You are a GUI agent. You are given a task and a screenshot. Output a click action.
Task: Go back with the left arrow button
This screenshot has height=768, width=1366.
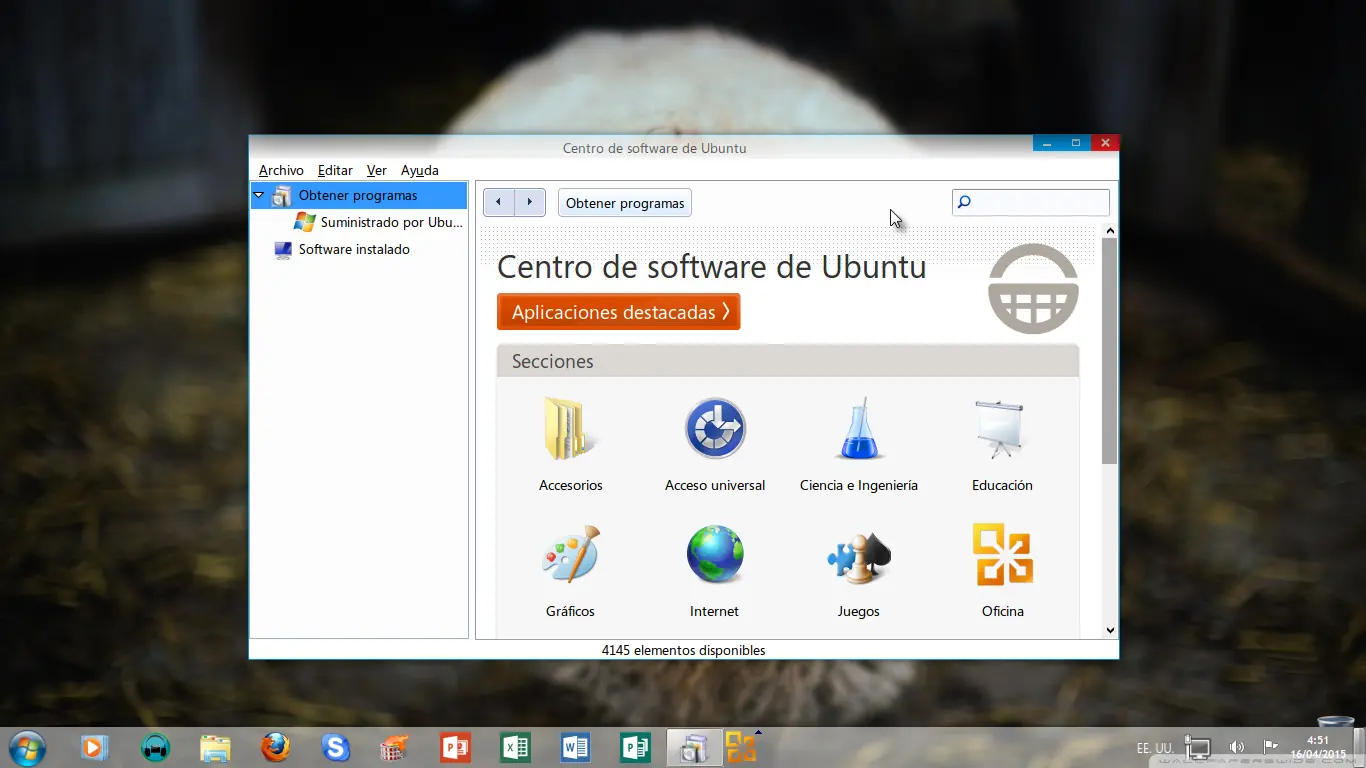499,202
